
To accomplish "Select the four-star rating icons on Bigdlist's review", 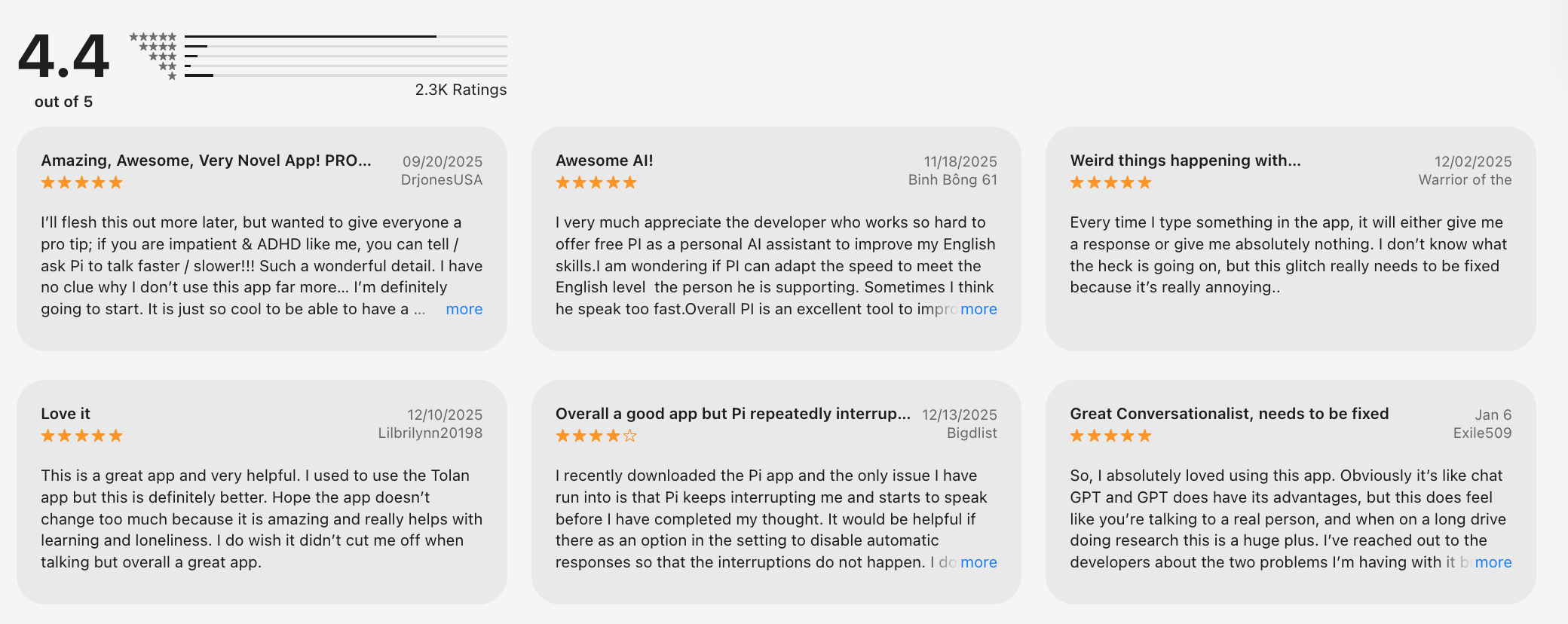I will 596,435.
